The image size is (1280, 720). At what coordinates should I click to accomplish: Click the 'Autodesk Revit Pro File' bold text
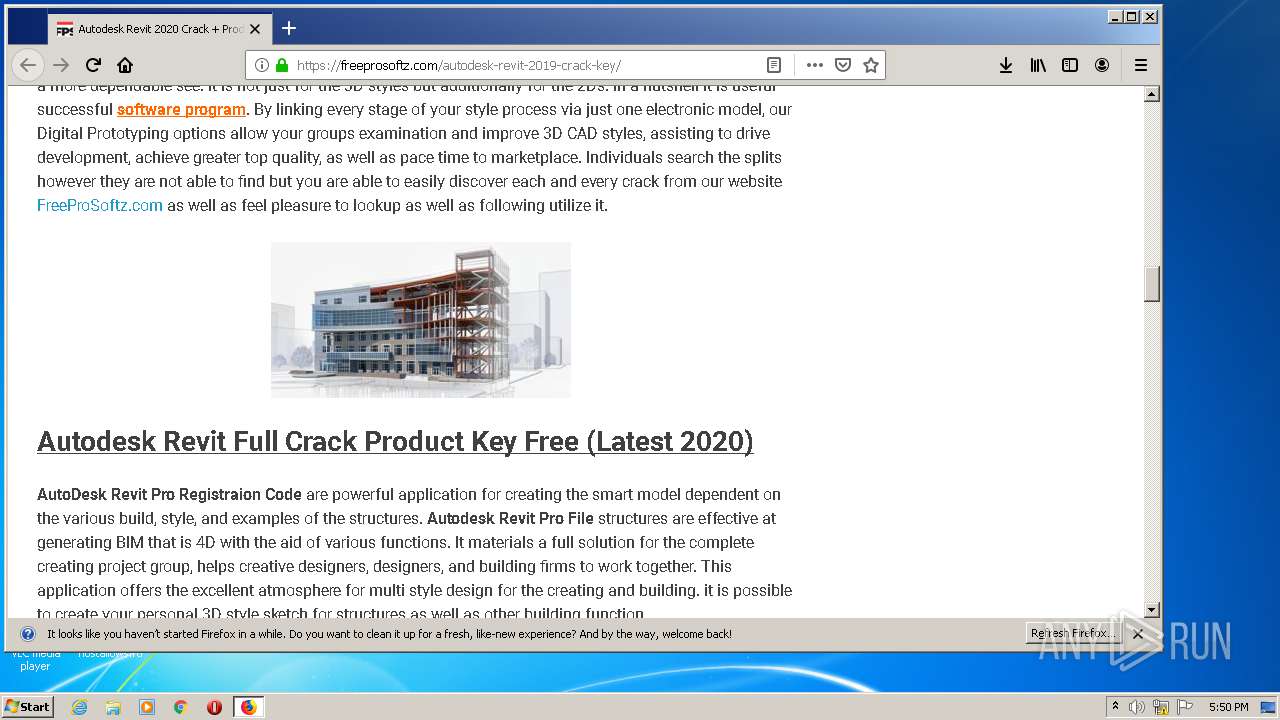[510, 518]
